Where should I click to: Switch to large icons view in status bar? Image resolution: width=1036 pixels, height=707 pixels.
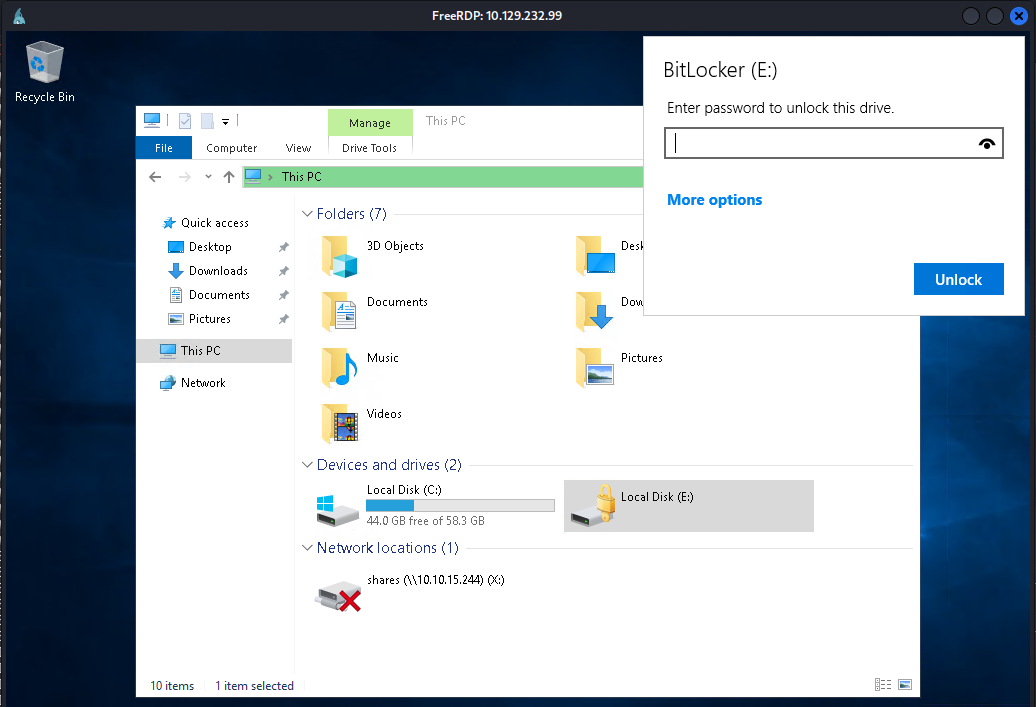point(905,685)
